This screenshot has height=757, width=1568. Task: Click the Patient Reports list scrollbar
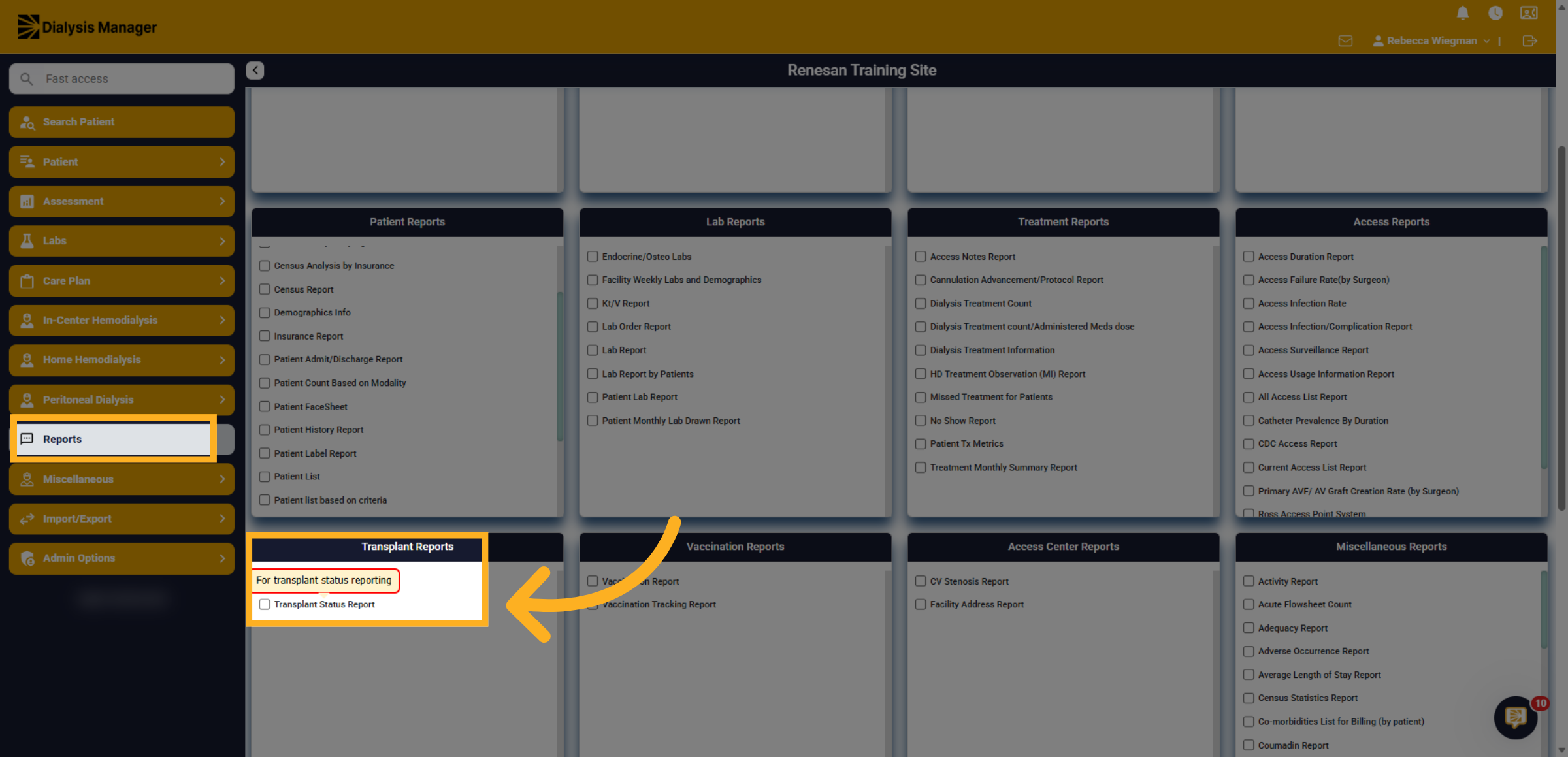(x=559, y=366)
